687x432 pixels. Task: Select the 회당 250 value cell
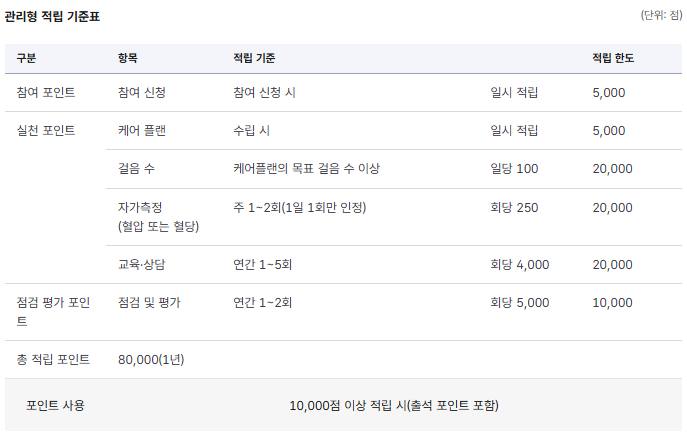pyautogui.click(x=514, y=208)
